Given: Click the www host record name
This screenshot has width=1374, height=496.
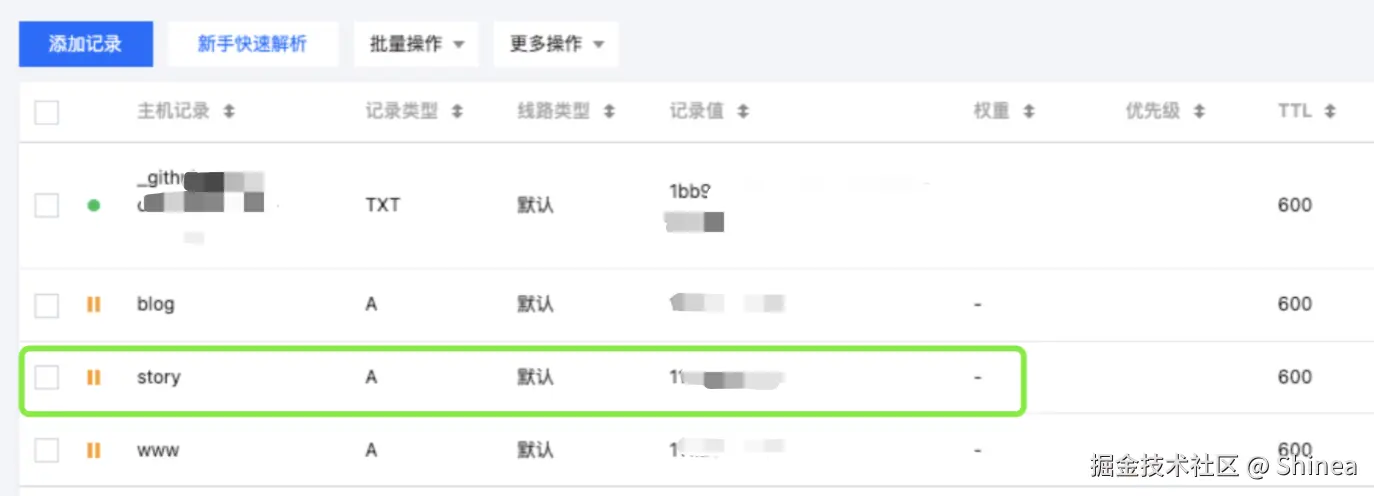Looking at the screenshot, I should pos(158,451).
